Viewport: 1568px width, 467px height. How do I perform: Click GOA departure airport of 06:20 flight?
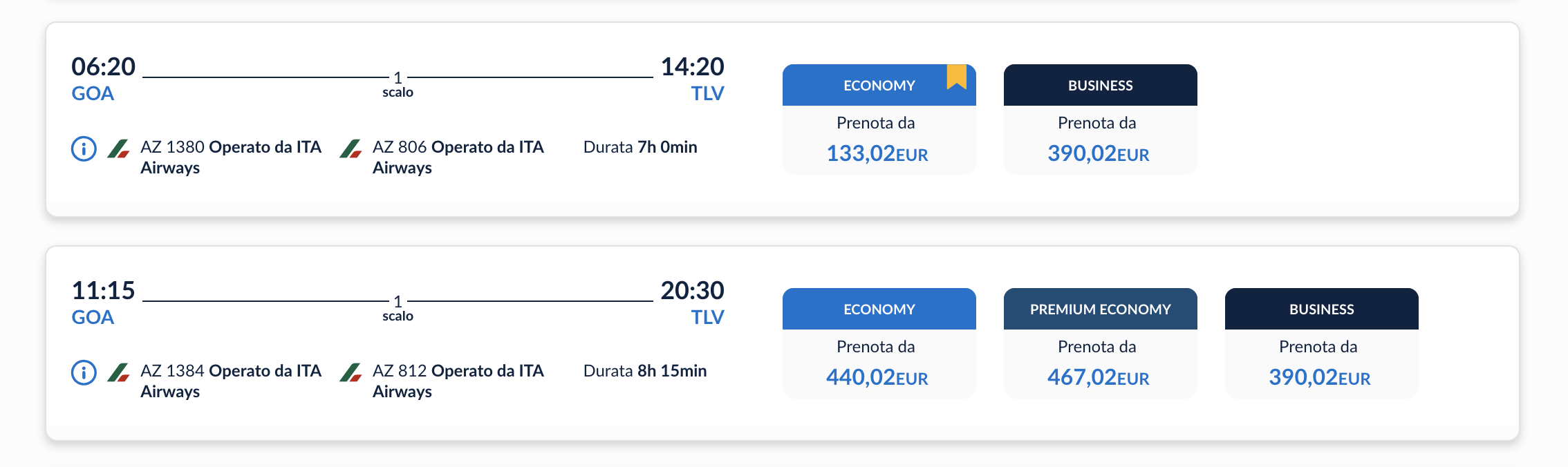[93, 93]
